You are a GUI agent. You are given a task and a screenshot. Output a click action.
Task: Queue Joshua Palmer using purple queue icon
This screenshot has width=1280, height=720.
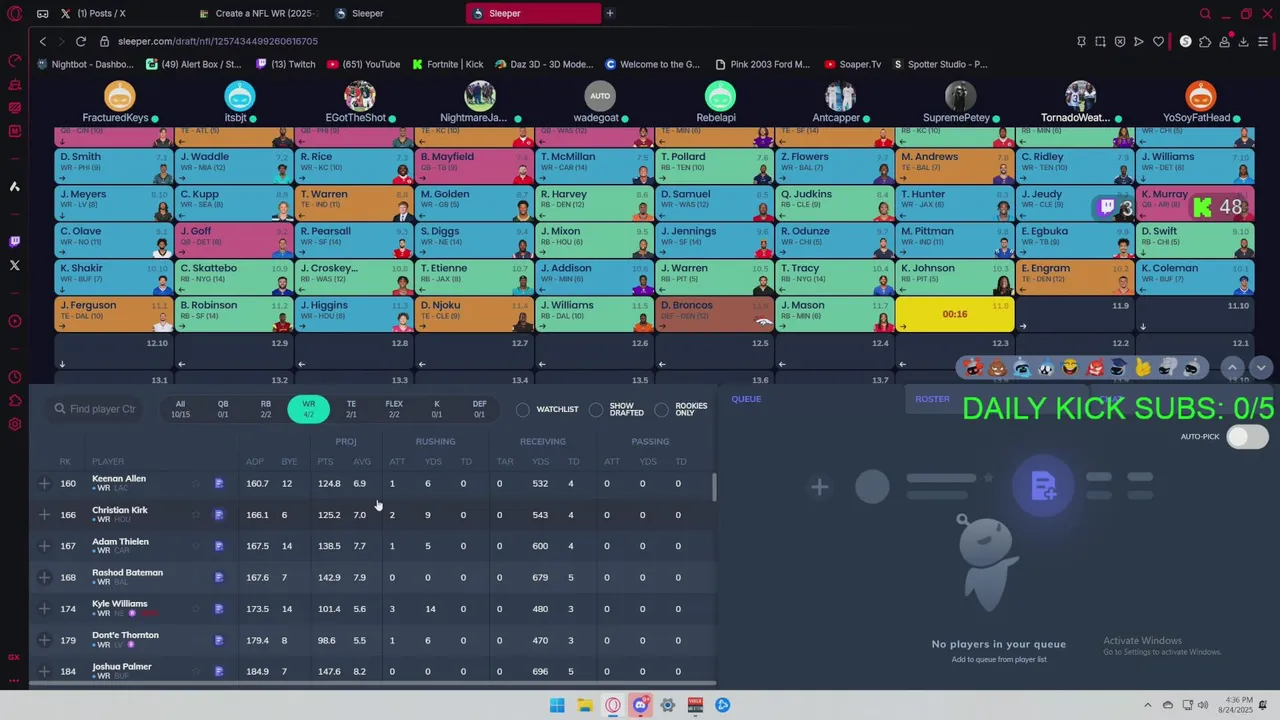(x=219, y=671)
